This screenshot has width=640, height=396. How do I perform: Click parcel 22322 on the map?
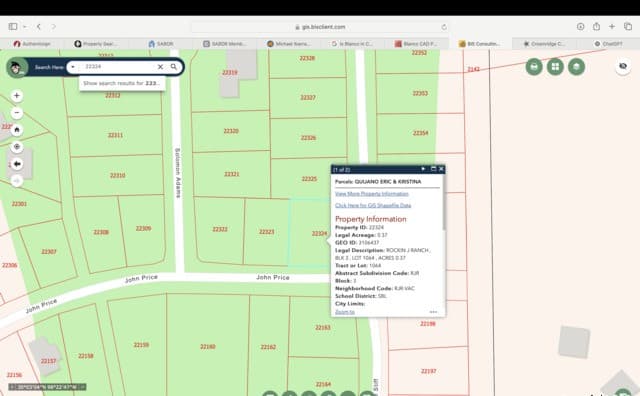tap(220, 229)
